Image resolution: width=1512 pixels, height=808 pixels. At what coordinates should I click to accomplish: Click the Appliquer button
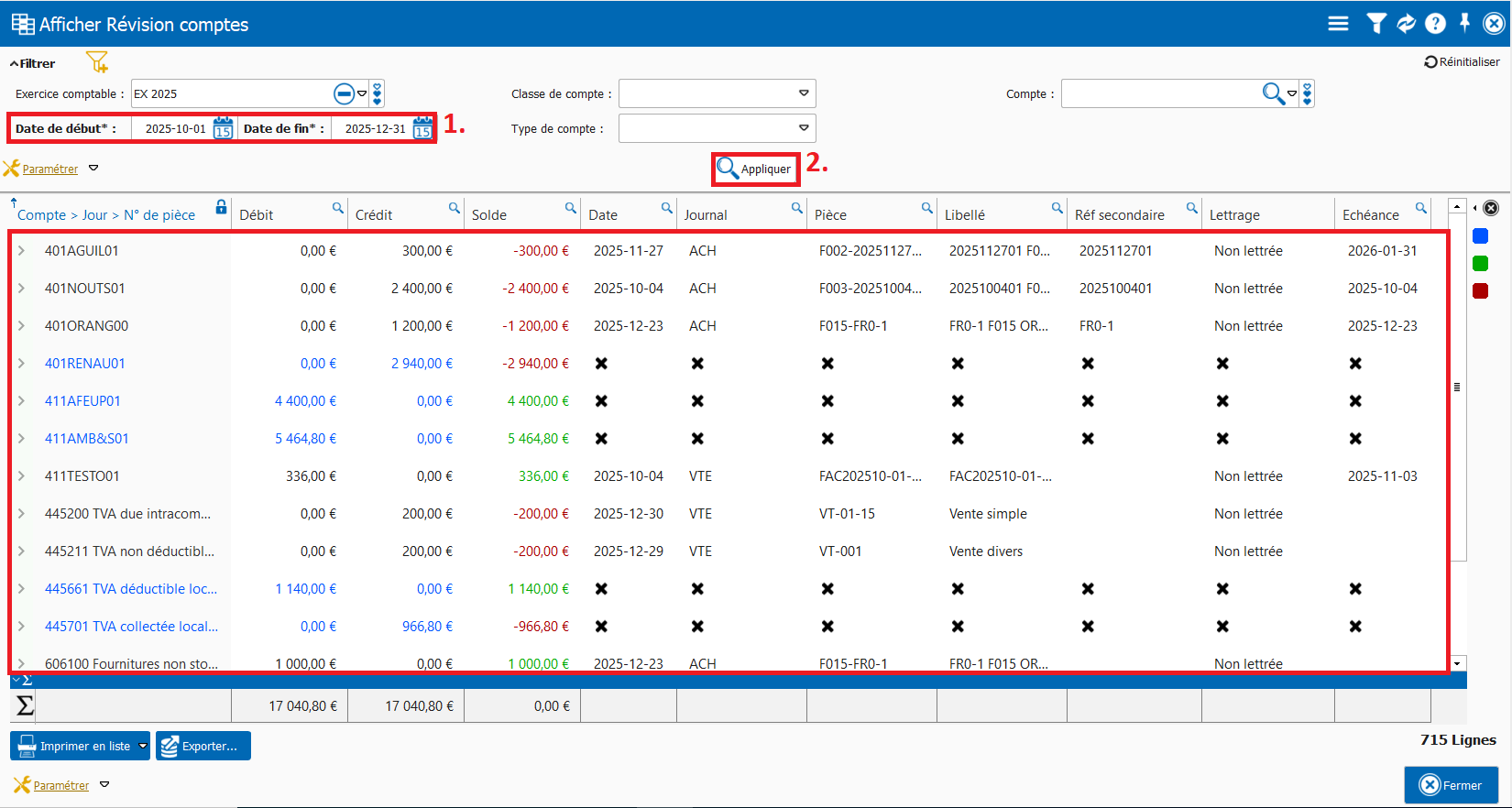(755, 169)
